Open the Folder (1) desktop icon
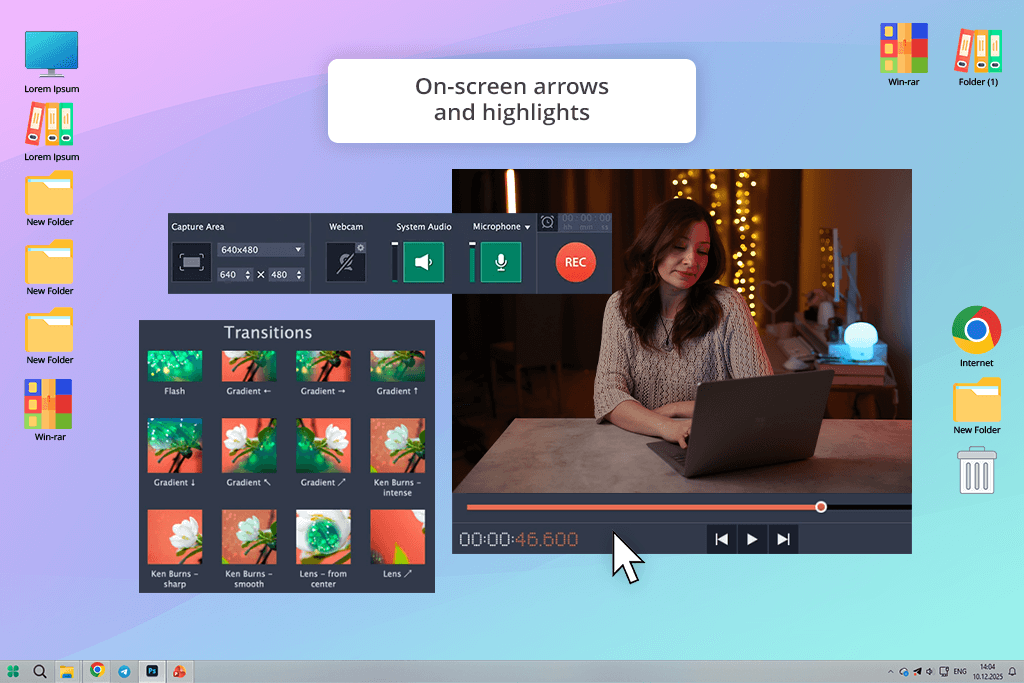 coord(978,56)
